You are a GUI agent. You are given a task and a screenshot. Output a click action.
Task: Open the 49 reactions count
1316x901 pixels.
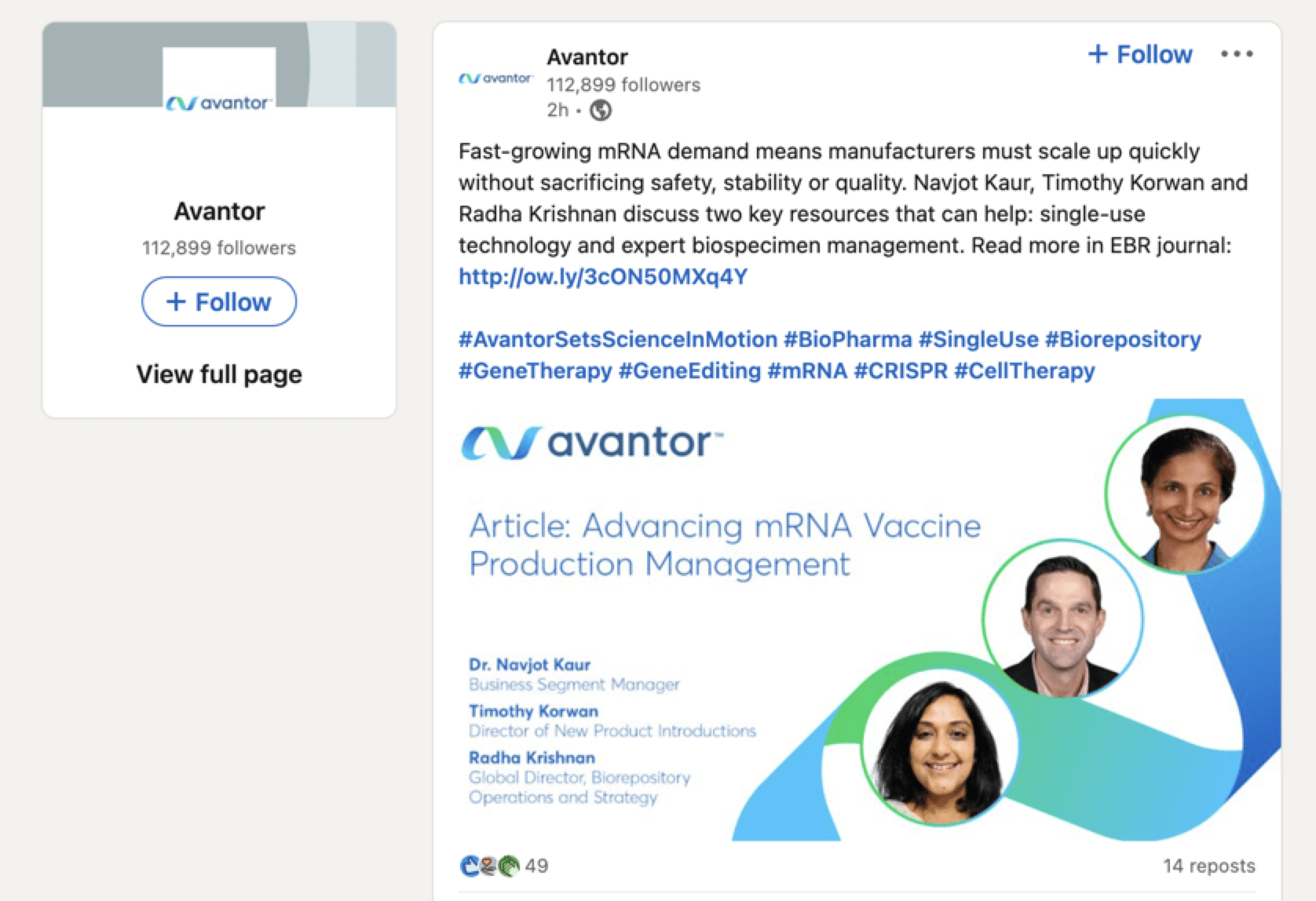(536, 866)
